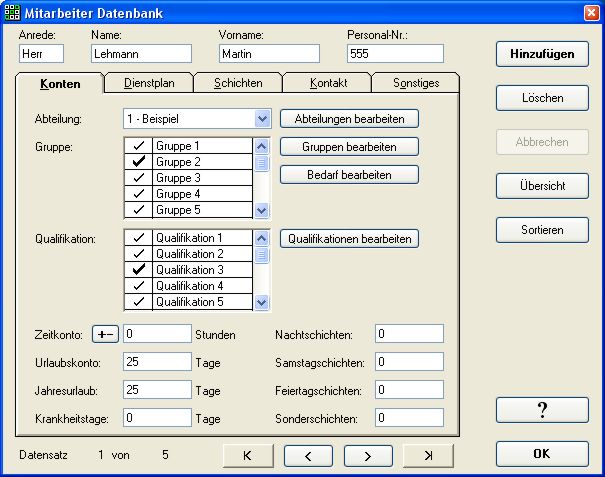Click Abteilungen bearbeiten button
Viewport: 605px width, 477px height.
(349, 118)
